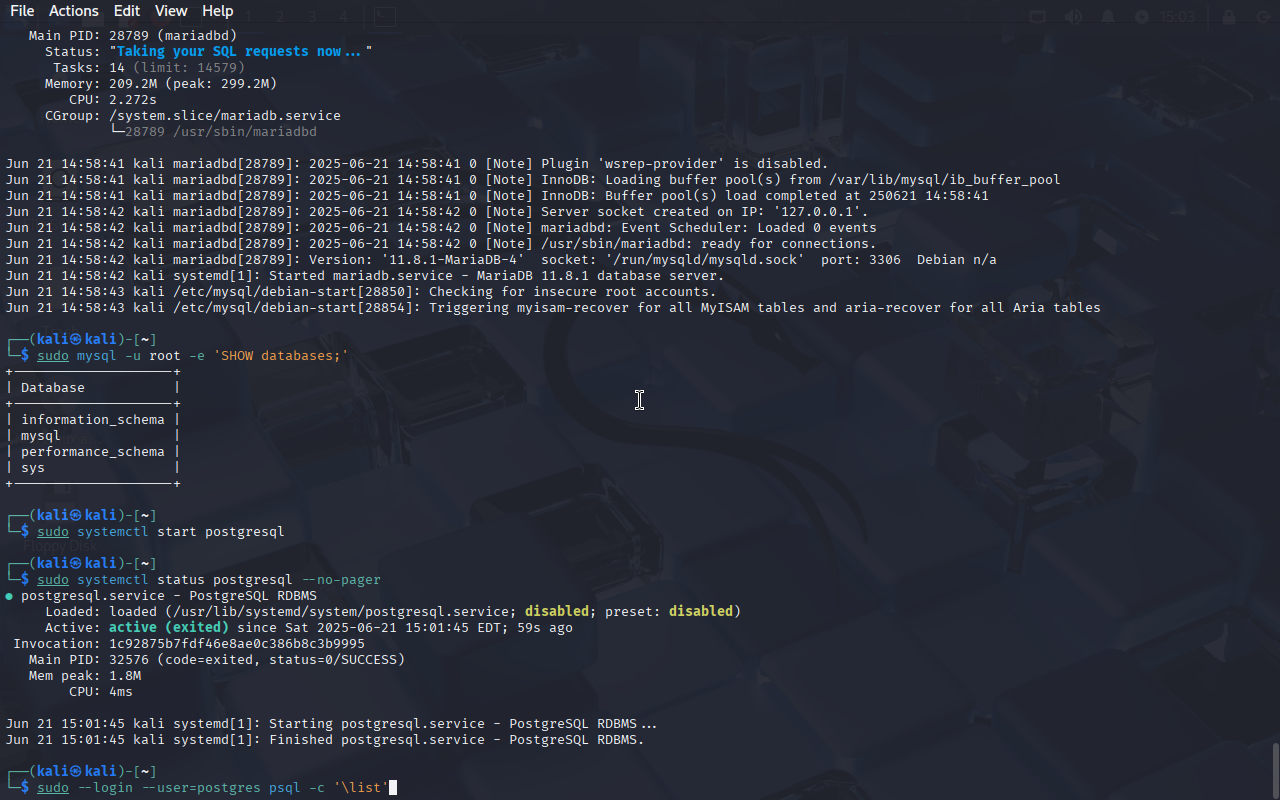
Task: Click the power manager lightning icon
Action: click(1142, 17)
